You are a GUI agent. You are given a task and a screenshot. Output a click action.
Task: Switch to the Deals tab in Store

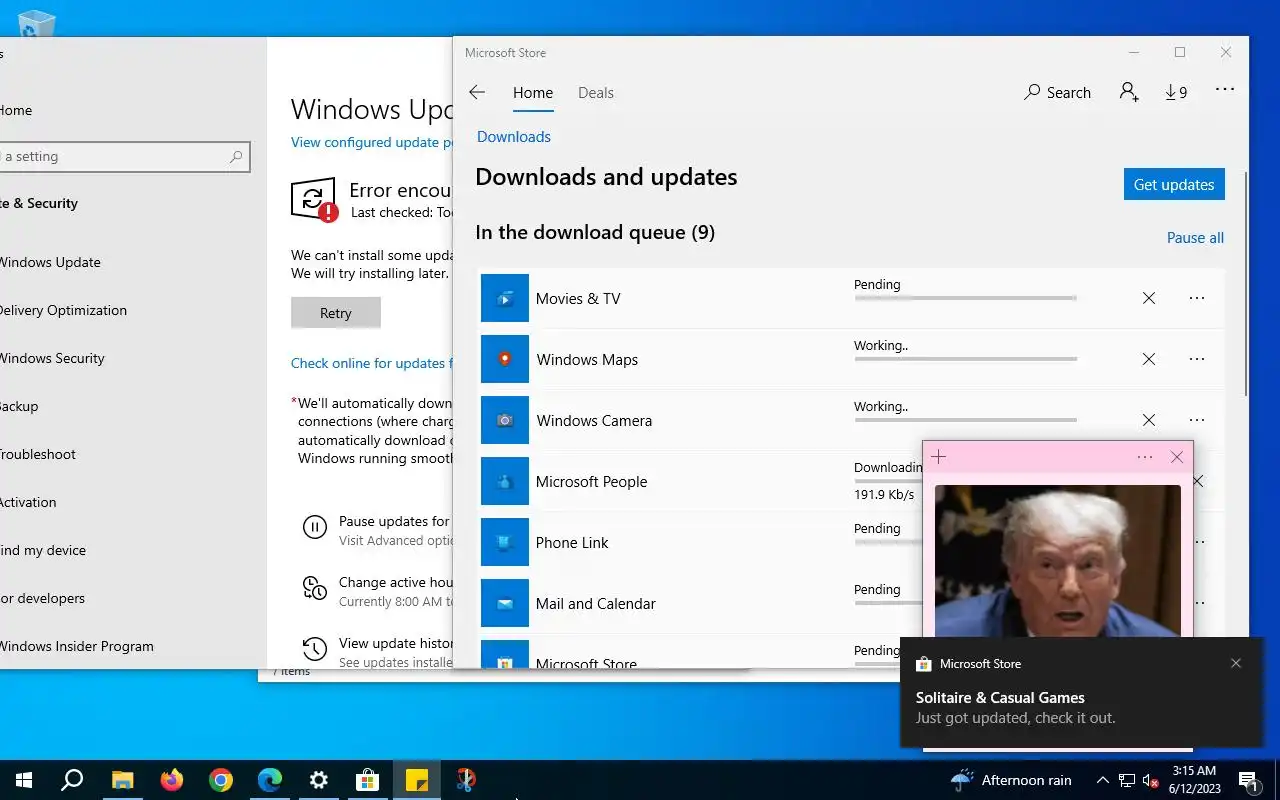(596, 92)
